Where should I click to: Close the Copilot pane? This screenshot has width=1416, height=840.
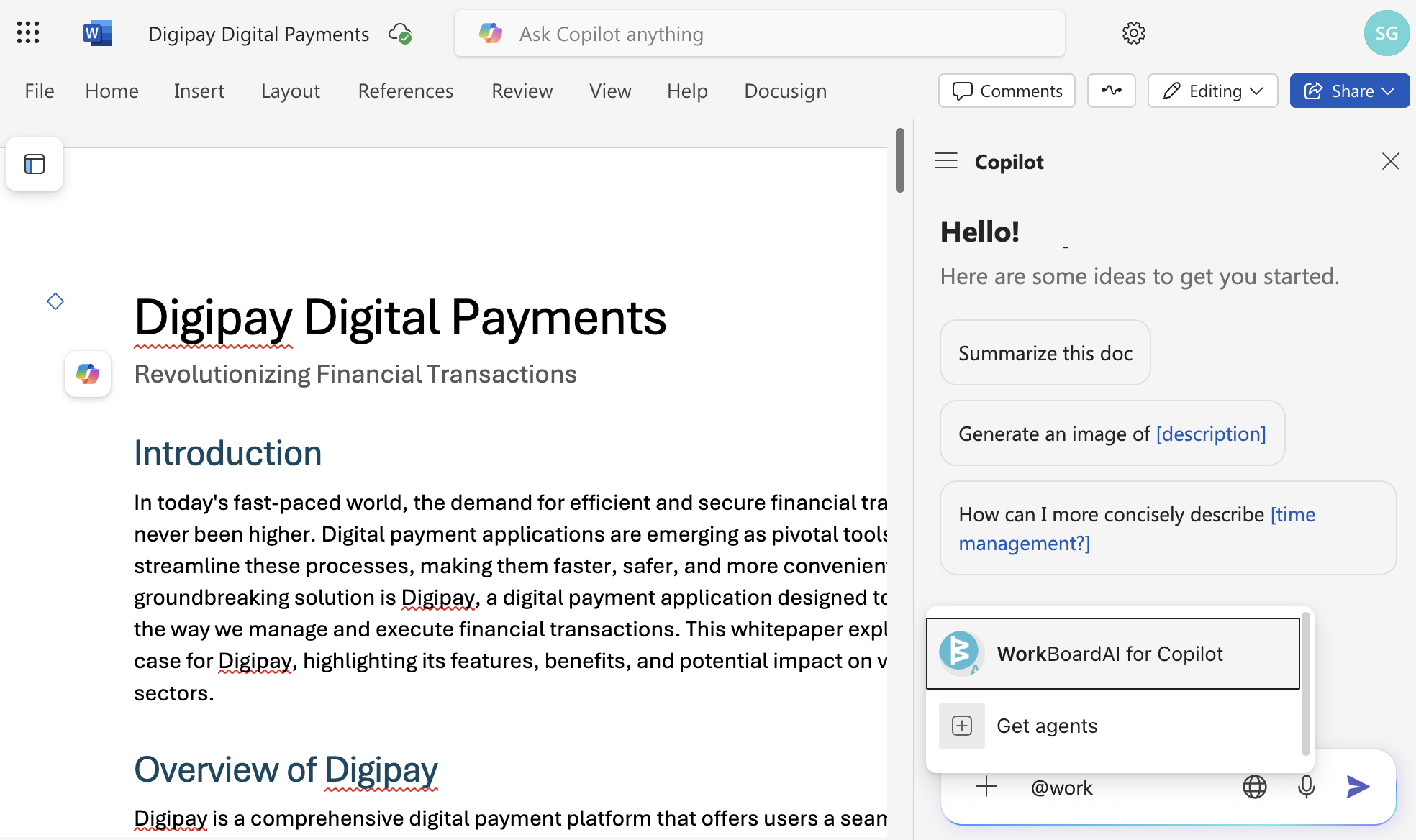coord(1390,161)
